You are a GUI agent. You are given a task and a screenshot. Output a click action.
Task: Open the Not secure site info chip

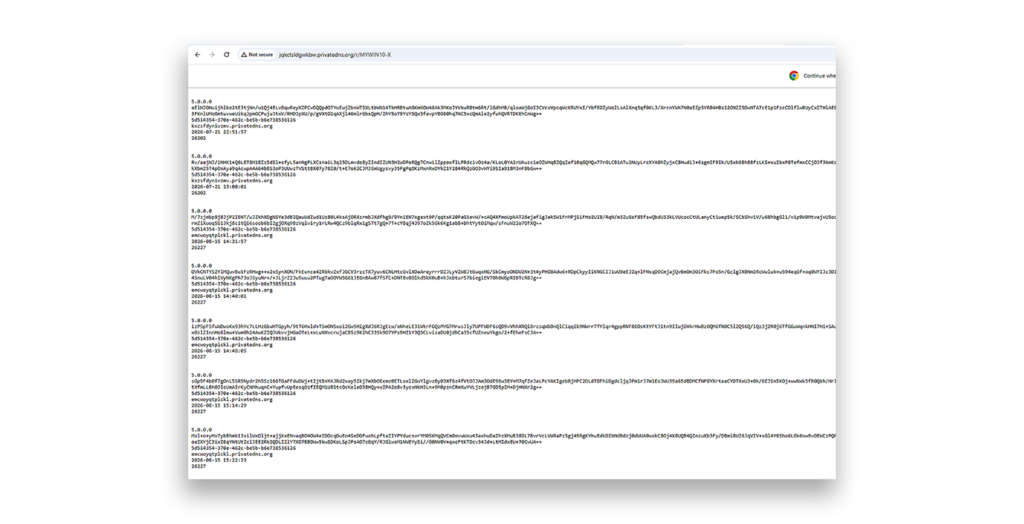[x=257, y=55]
